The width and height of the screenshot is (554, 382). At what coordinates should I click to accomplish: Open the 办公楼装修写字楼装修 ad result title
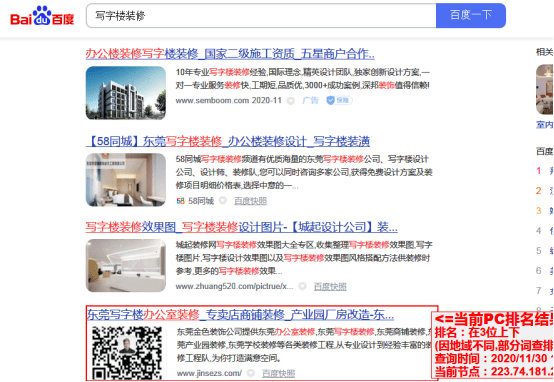pyautogui.click(x=230, y=54)
